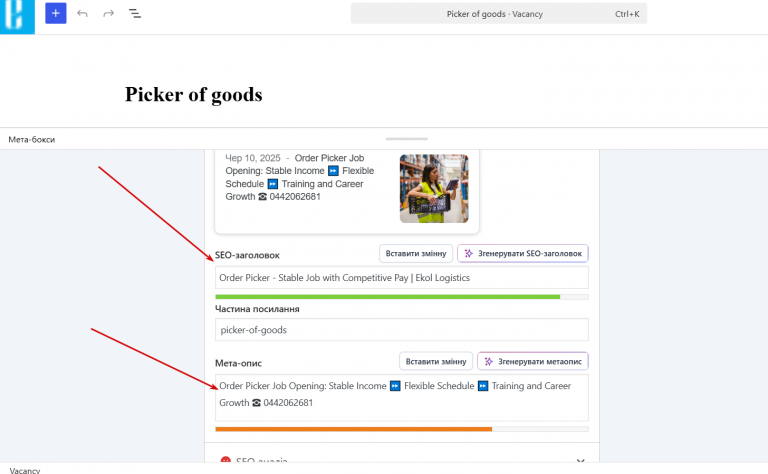Click the red SEO analysis status icon
The image size is (768, 474).
[x=225, y=460]
